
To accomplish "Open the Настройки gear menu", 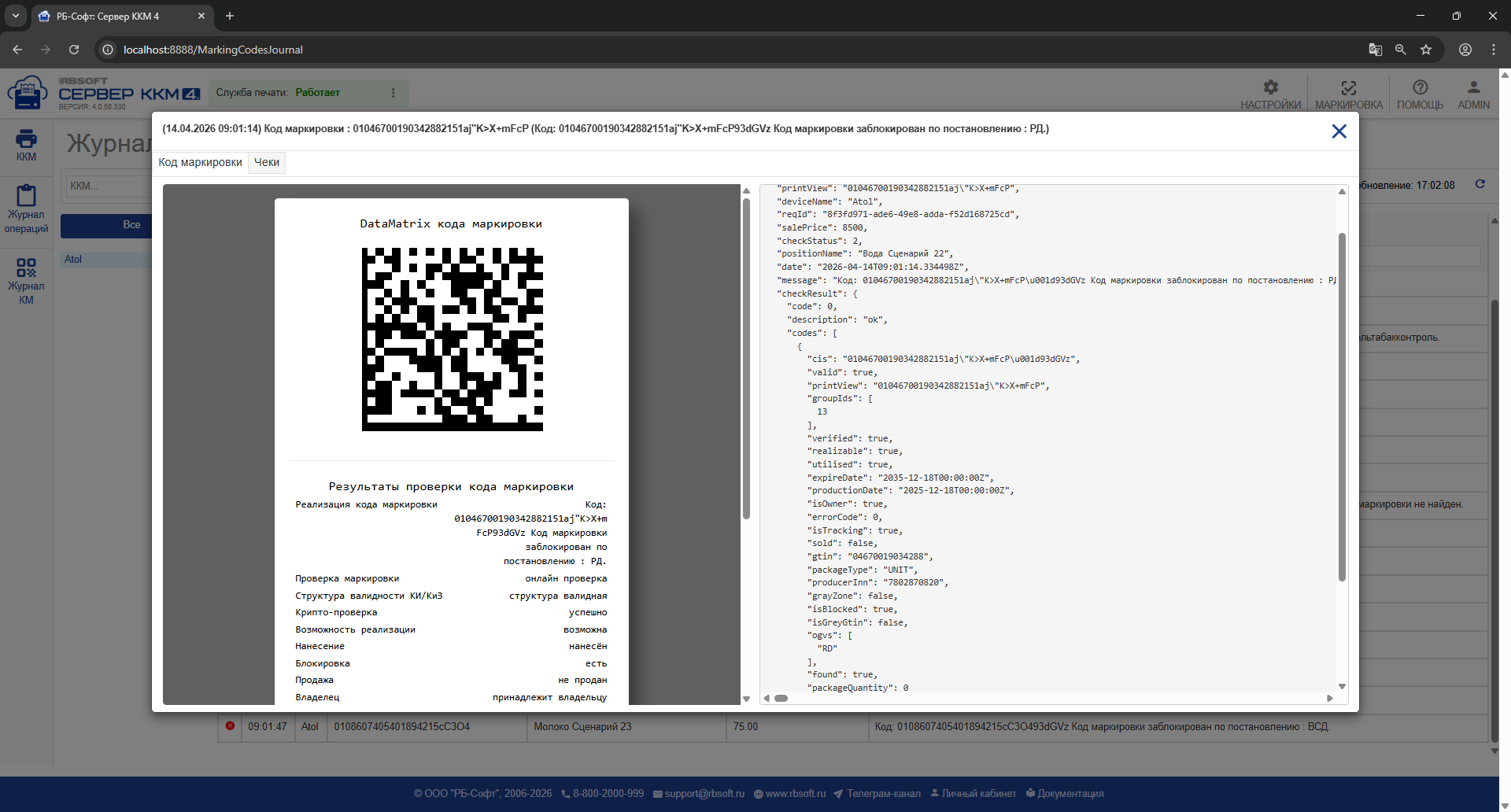I will (1270, 94).
